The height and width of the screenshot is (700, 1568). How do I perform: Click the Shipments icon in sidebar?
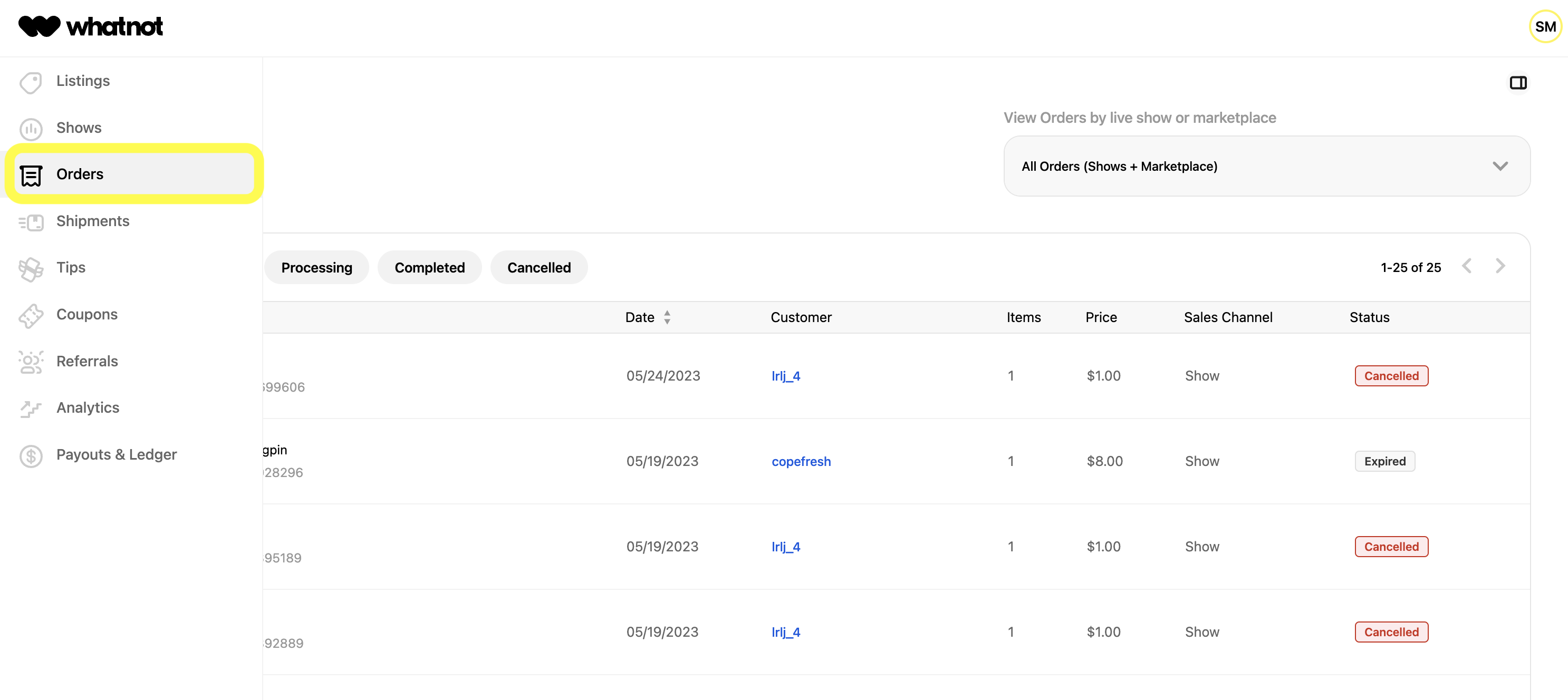point(30,221)
